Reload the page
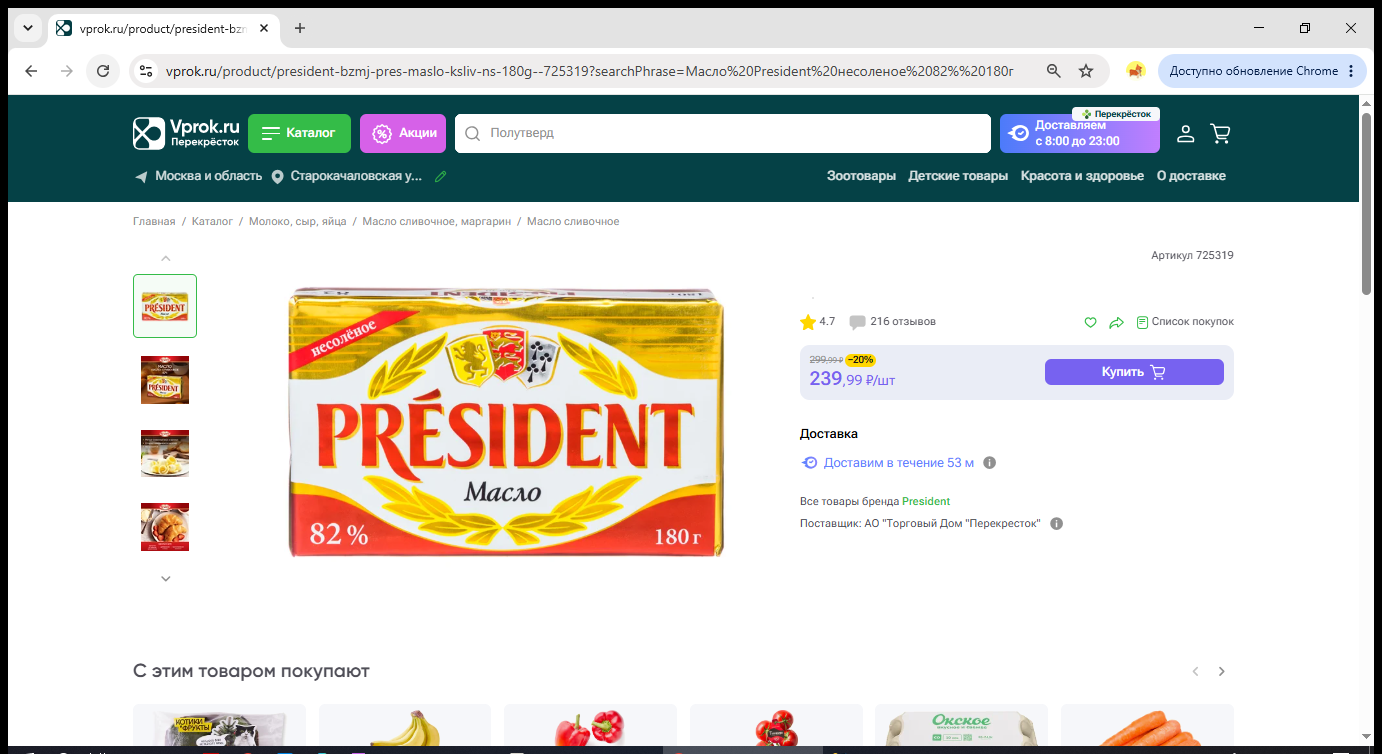This screenshot has height=754, width=1382. pos(102,71)
